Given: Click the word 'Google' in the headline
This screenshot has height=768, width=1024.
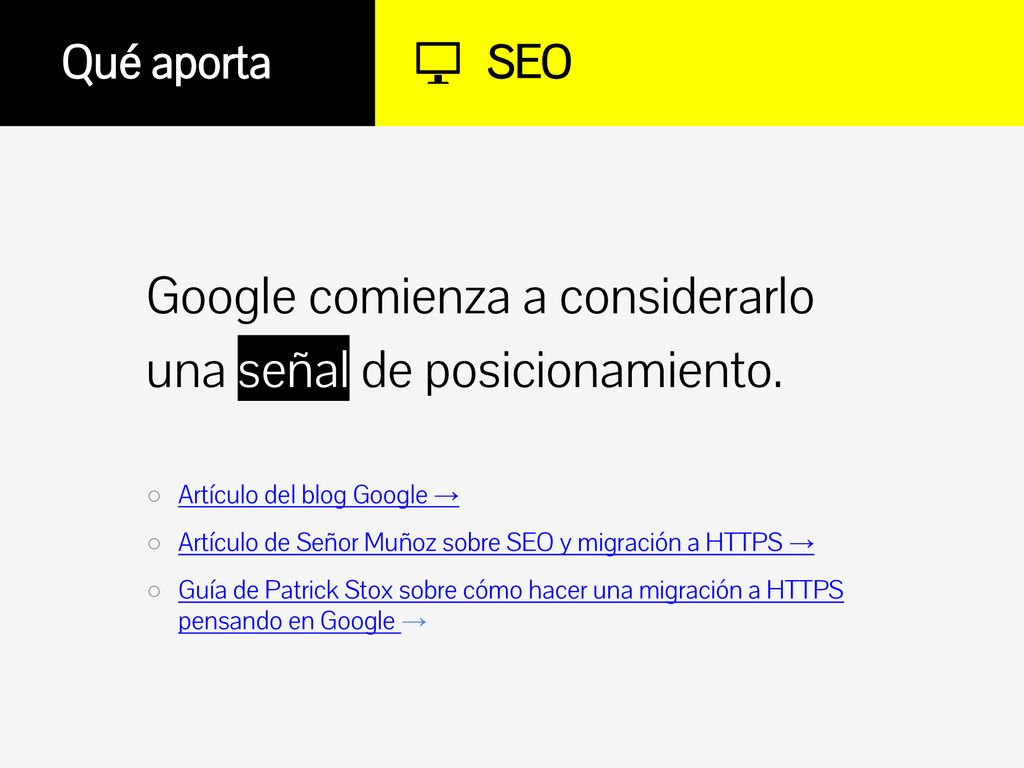Looking at the screenshot, I should (221, 297).
